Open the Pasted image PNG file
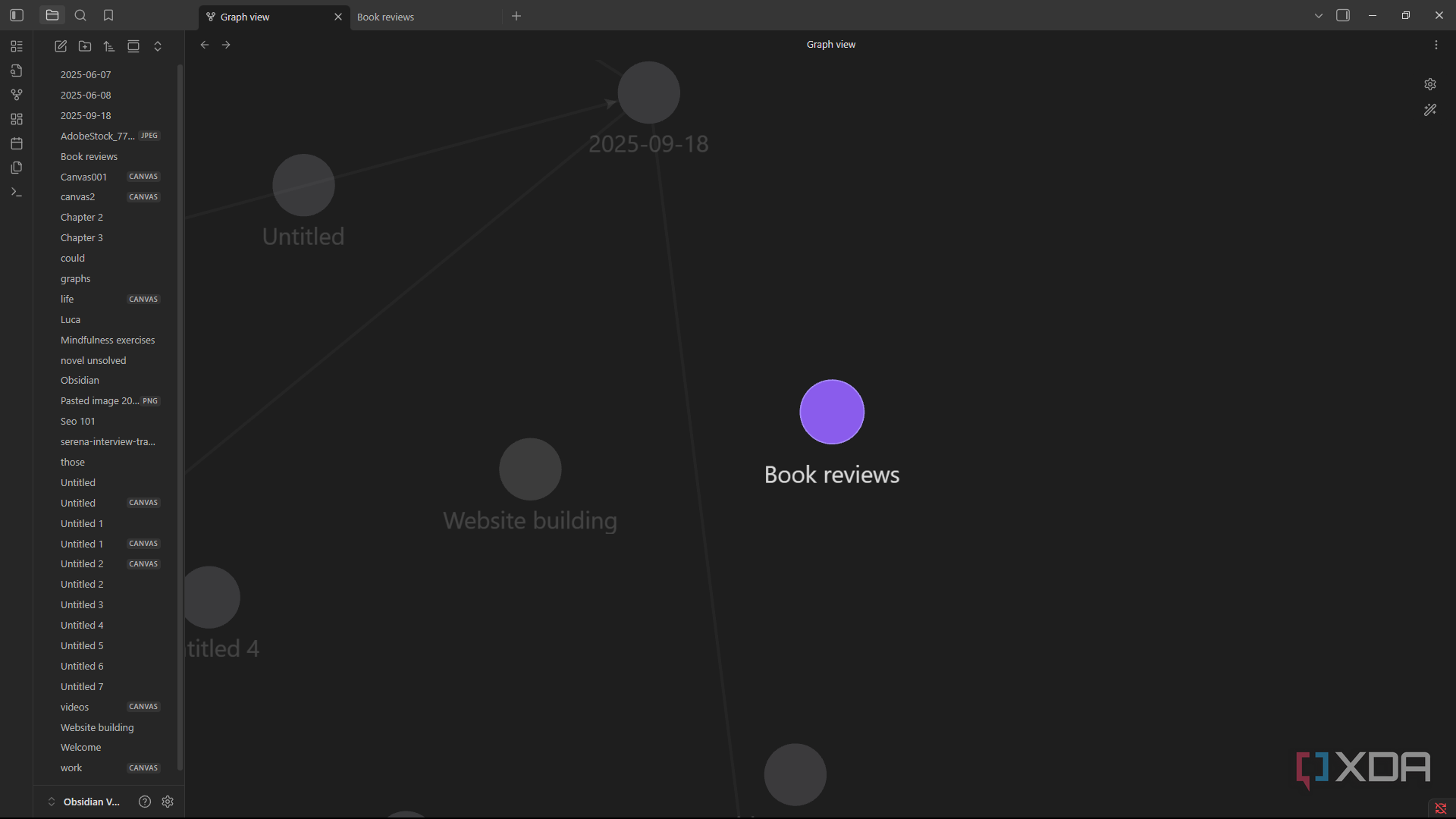The height and width of the screenshot is (819, 1456). [x=109, y=400]
